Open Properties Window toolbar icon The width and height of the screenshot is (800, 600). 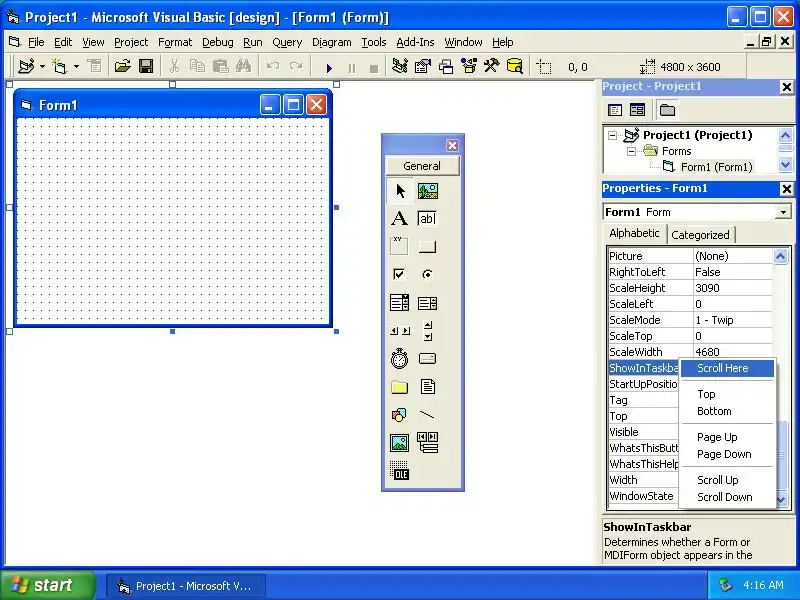pyautogui.click(x=422, y=66)
